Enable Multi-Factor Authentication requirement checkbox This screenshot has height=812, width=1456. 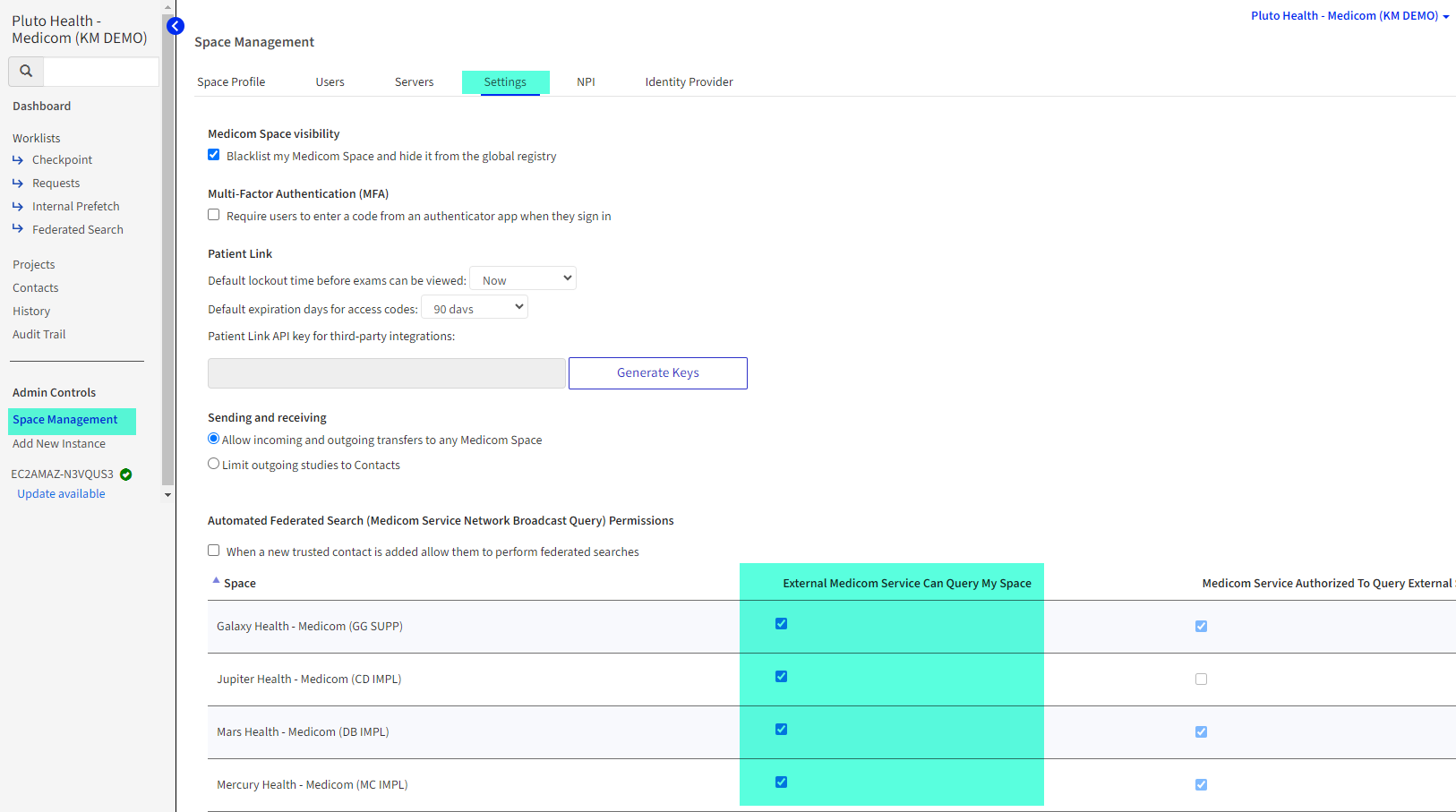point(213,214)
